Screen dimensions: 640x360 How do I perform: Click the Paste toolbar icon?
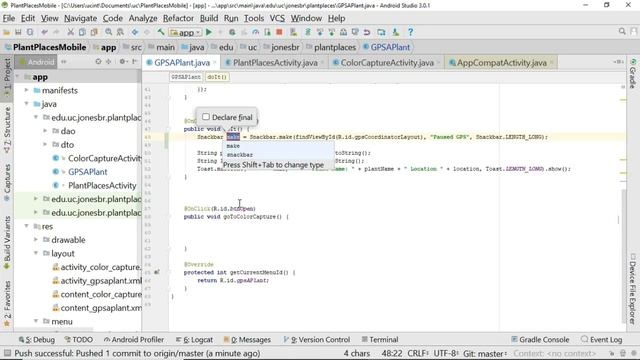94,32
